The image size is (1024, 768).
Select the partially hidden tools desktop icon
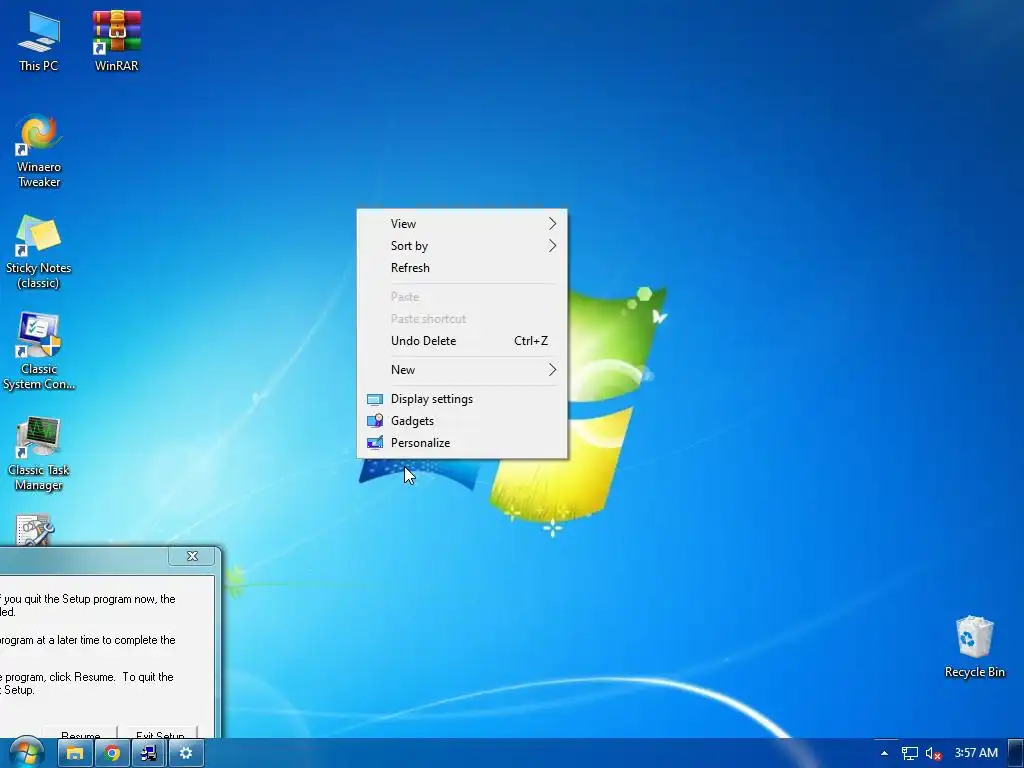34,530
